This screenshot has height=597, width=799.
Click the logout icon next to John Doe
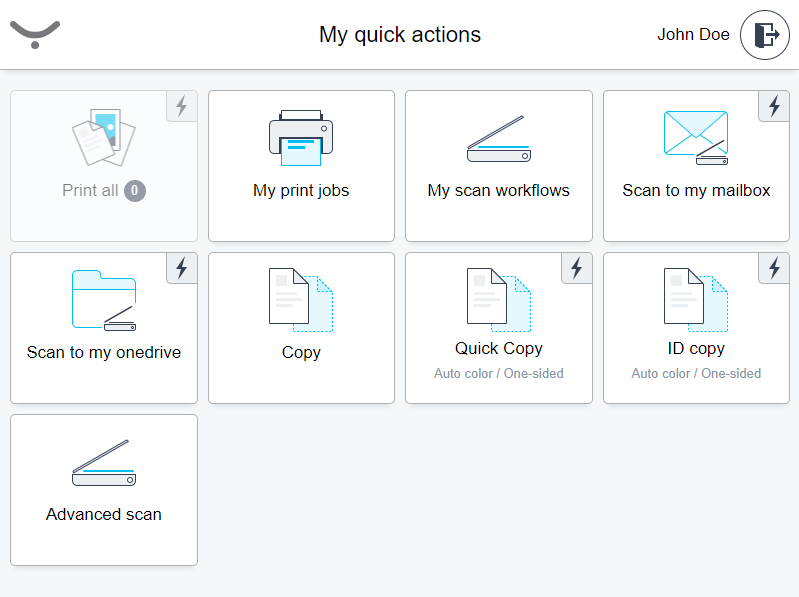pos(765,35)
